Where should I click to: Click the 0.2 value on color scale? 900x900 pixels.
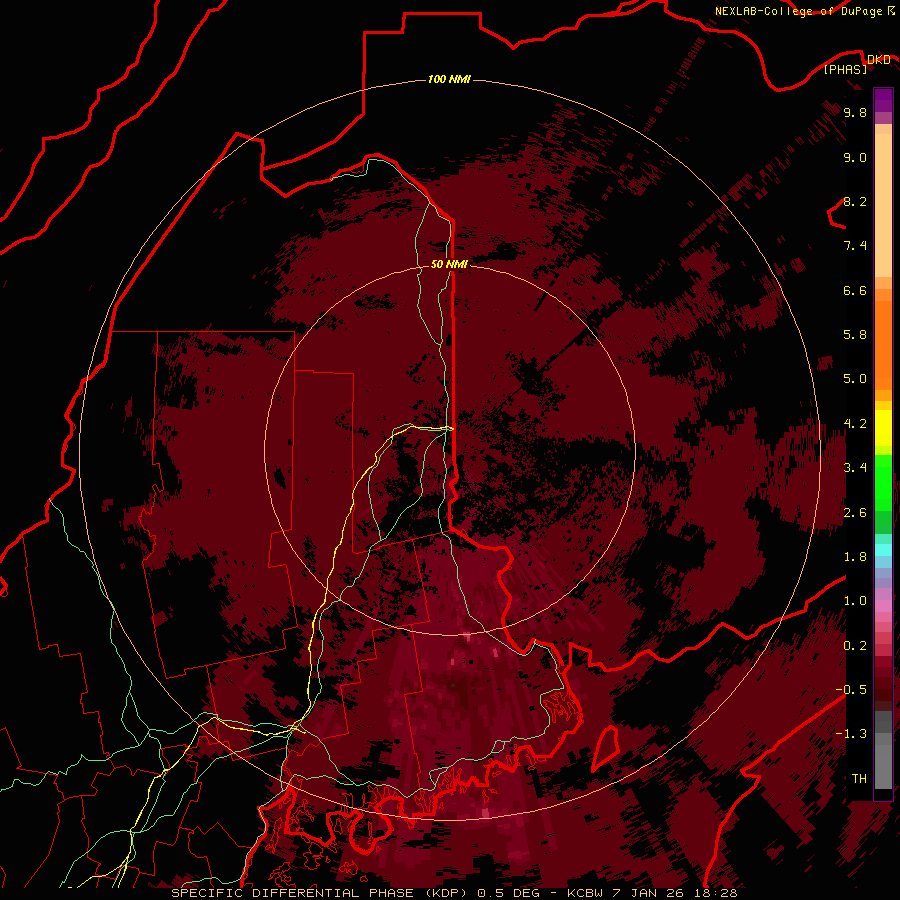(x=855, y=646)
